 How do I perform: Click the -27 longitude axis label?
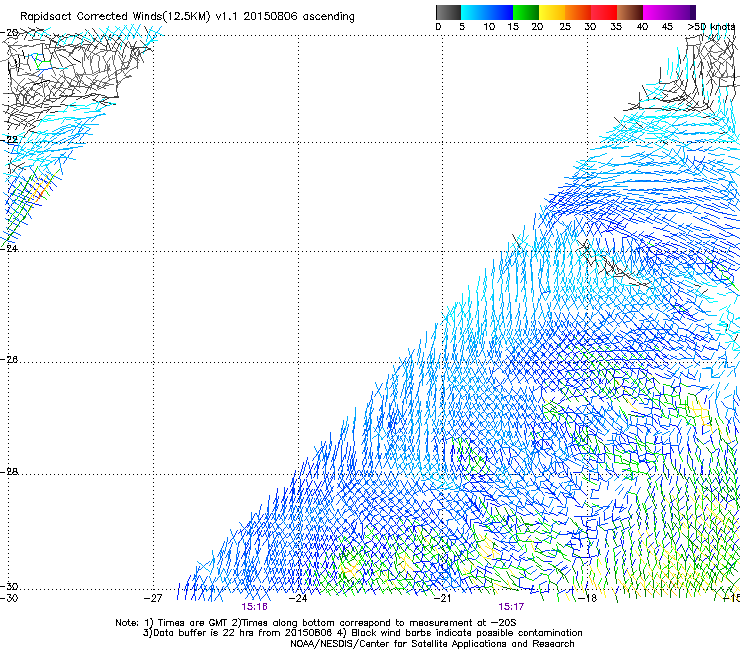tap(153, 598)
